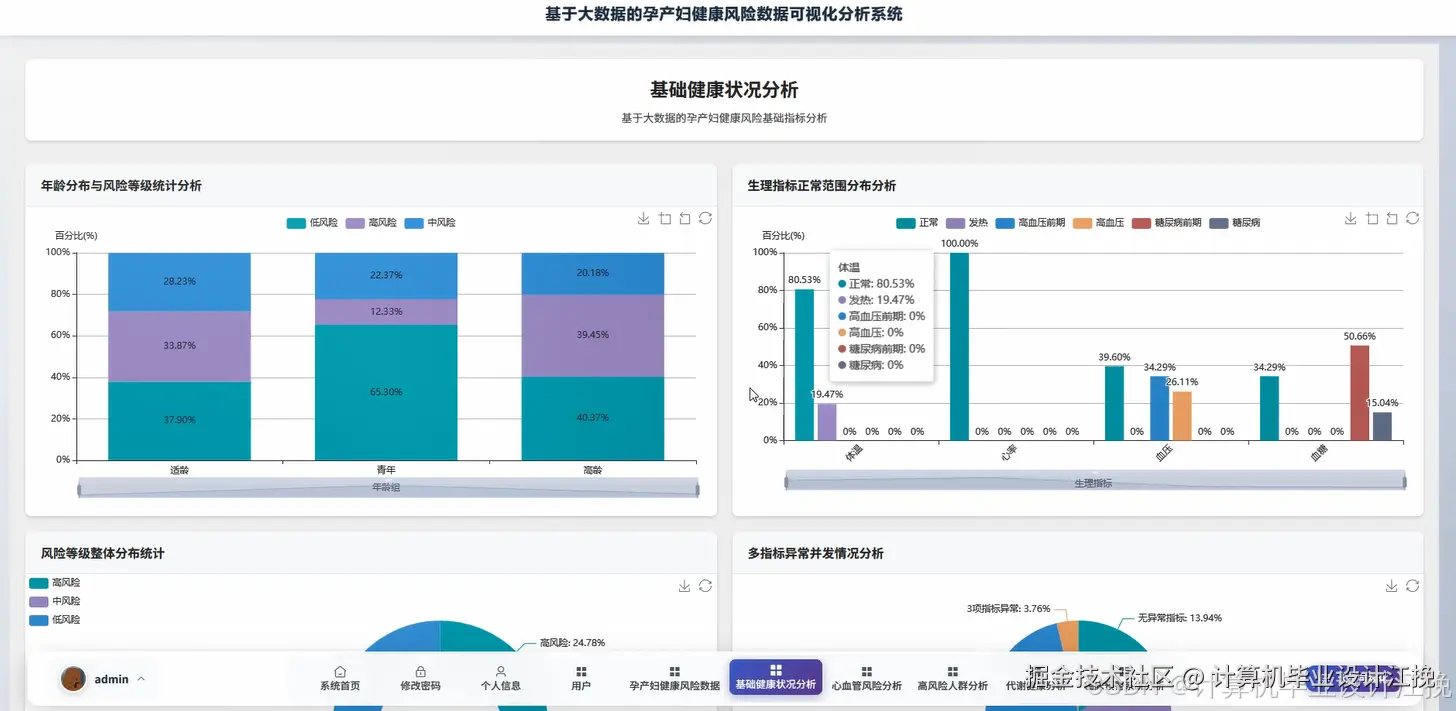Open 用户 via the grid icon
This screenshot has width=1456, height=711.
[x=581, y=672]
